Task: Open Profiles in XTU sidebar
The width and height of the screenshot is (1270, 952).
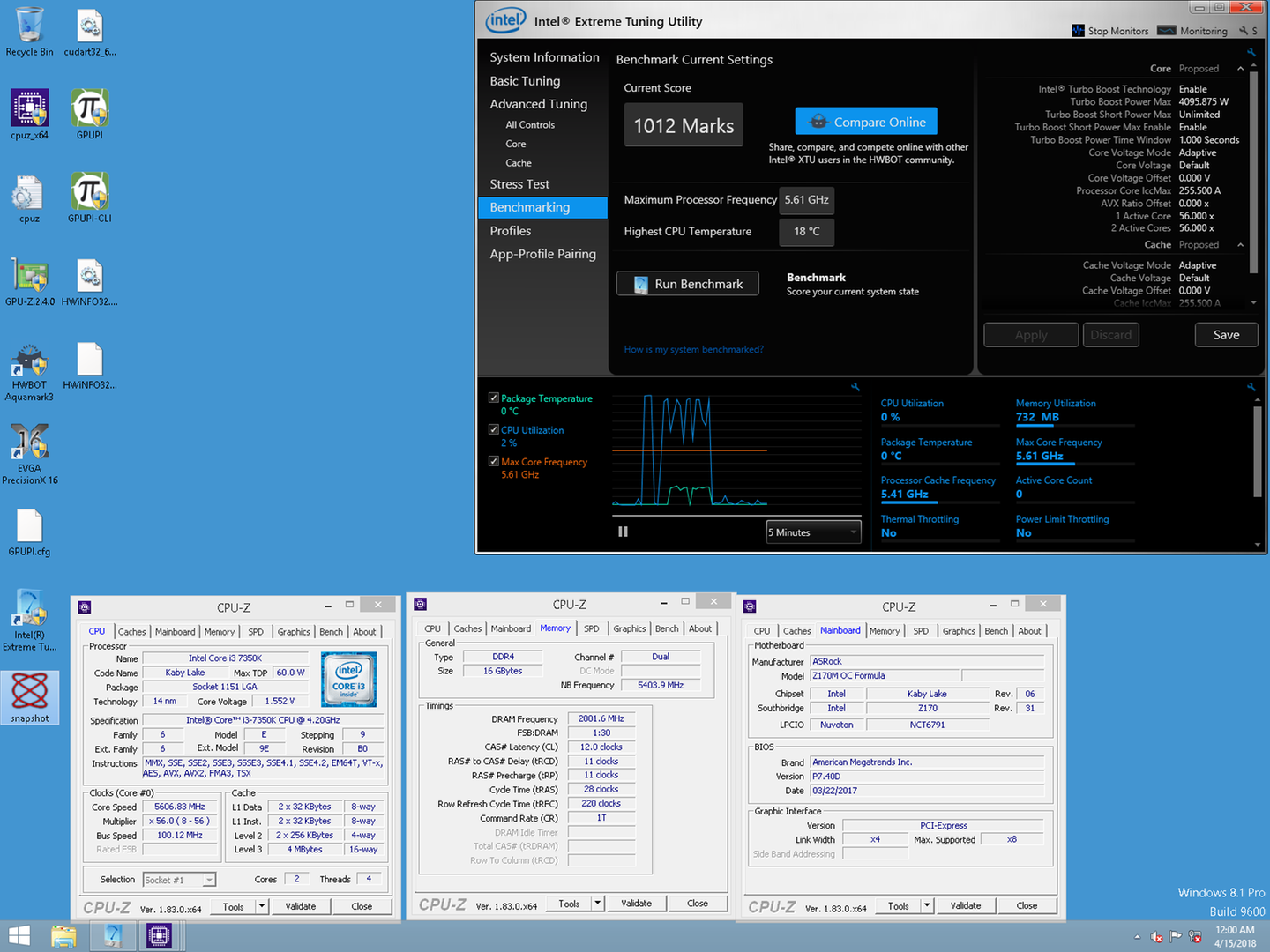Action: [511, 231]
